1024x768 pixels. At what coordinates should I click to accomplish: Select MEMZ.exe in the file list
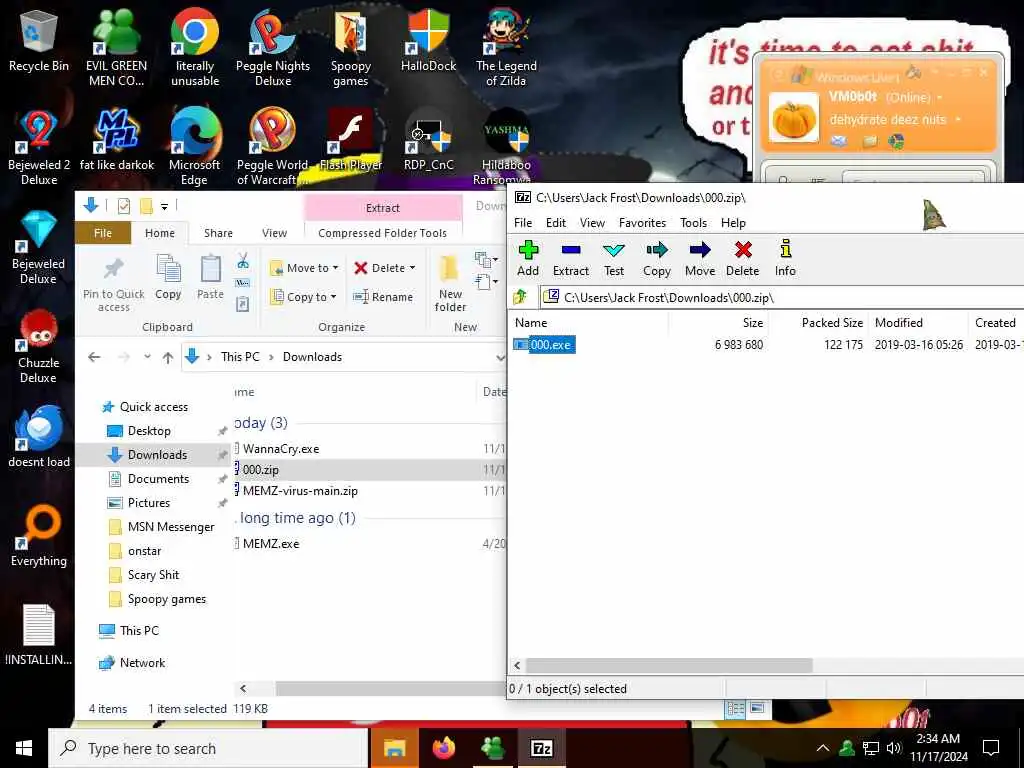(270, 543)
